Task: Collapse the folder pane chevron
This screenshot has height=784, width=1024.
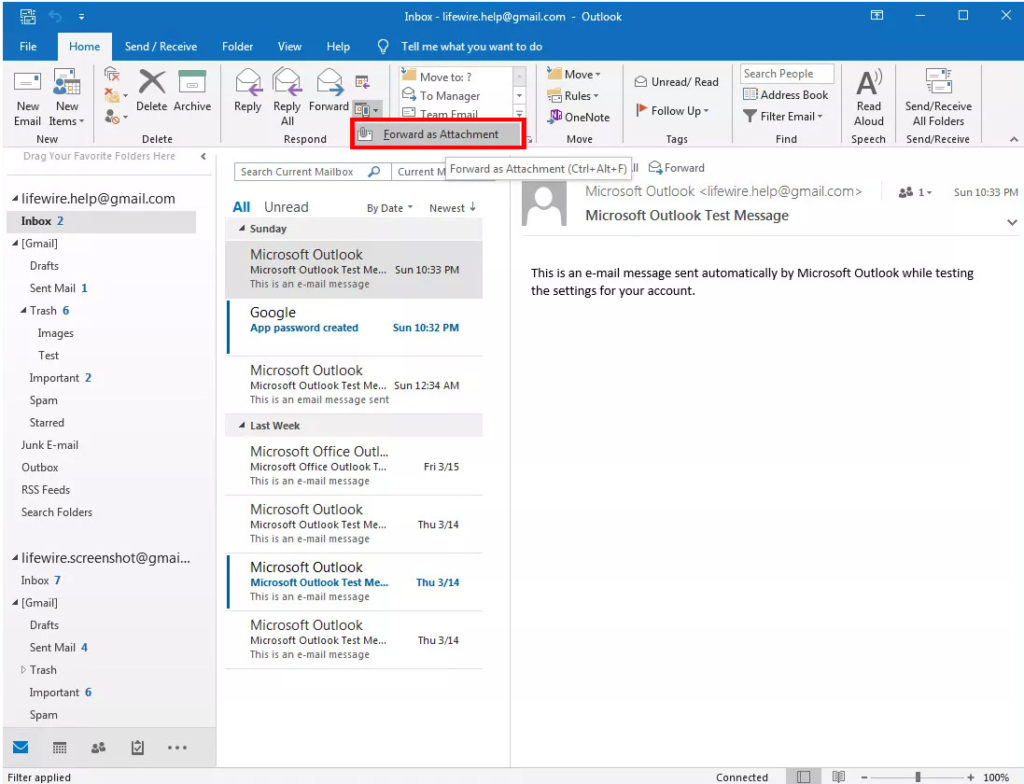Action: point(203,156)
